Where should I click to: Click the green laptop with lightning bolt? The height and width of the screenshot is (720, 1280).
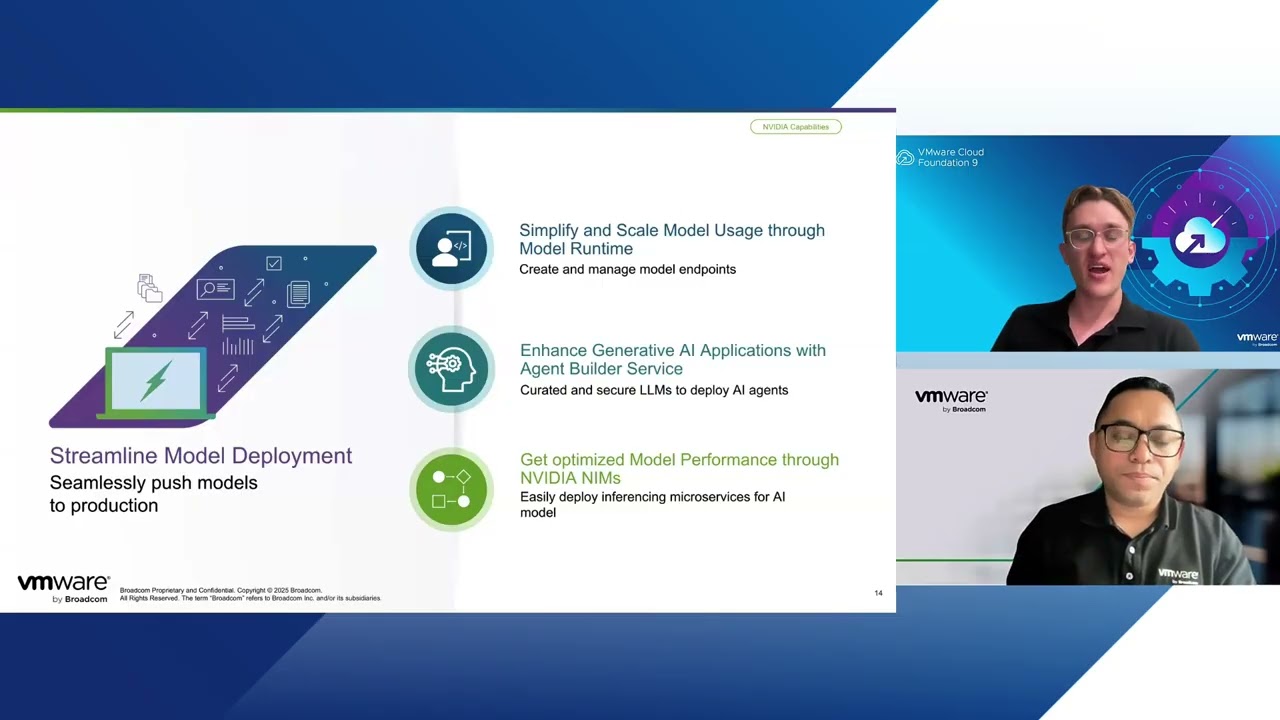coord(155,383)
